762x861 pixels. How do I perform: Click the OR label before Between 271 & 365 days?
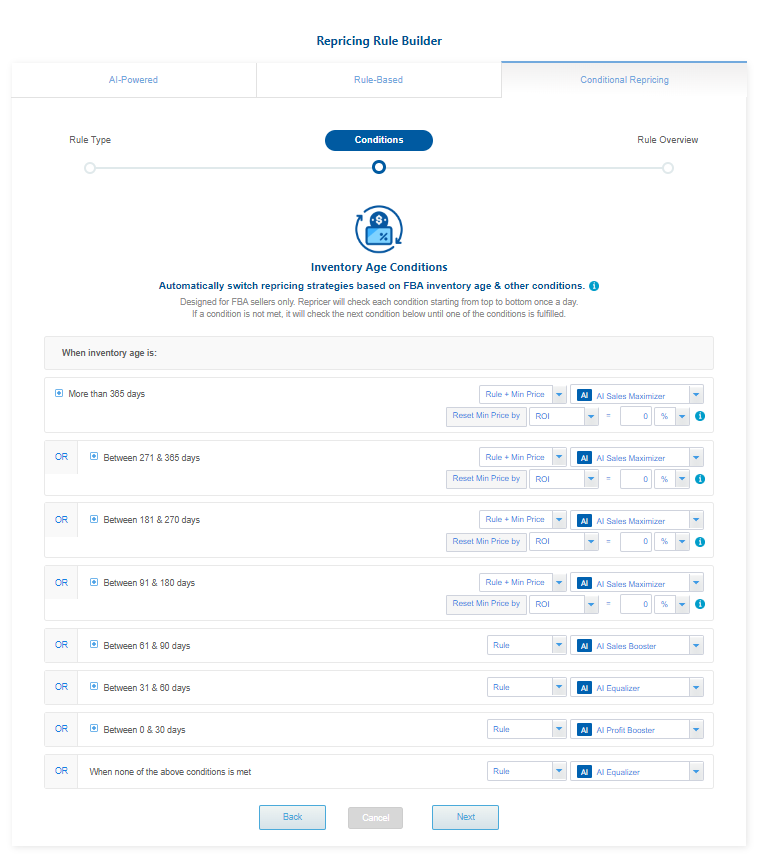[x=61, y=457]
